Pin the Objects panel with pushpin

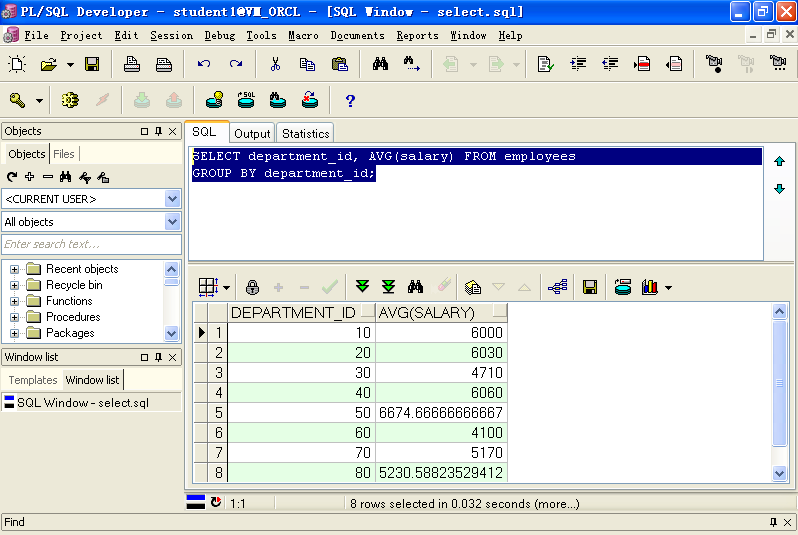(158, 131)
